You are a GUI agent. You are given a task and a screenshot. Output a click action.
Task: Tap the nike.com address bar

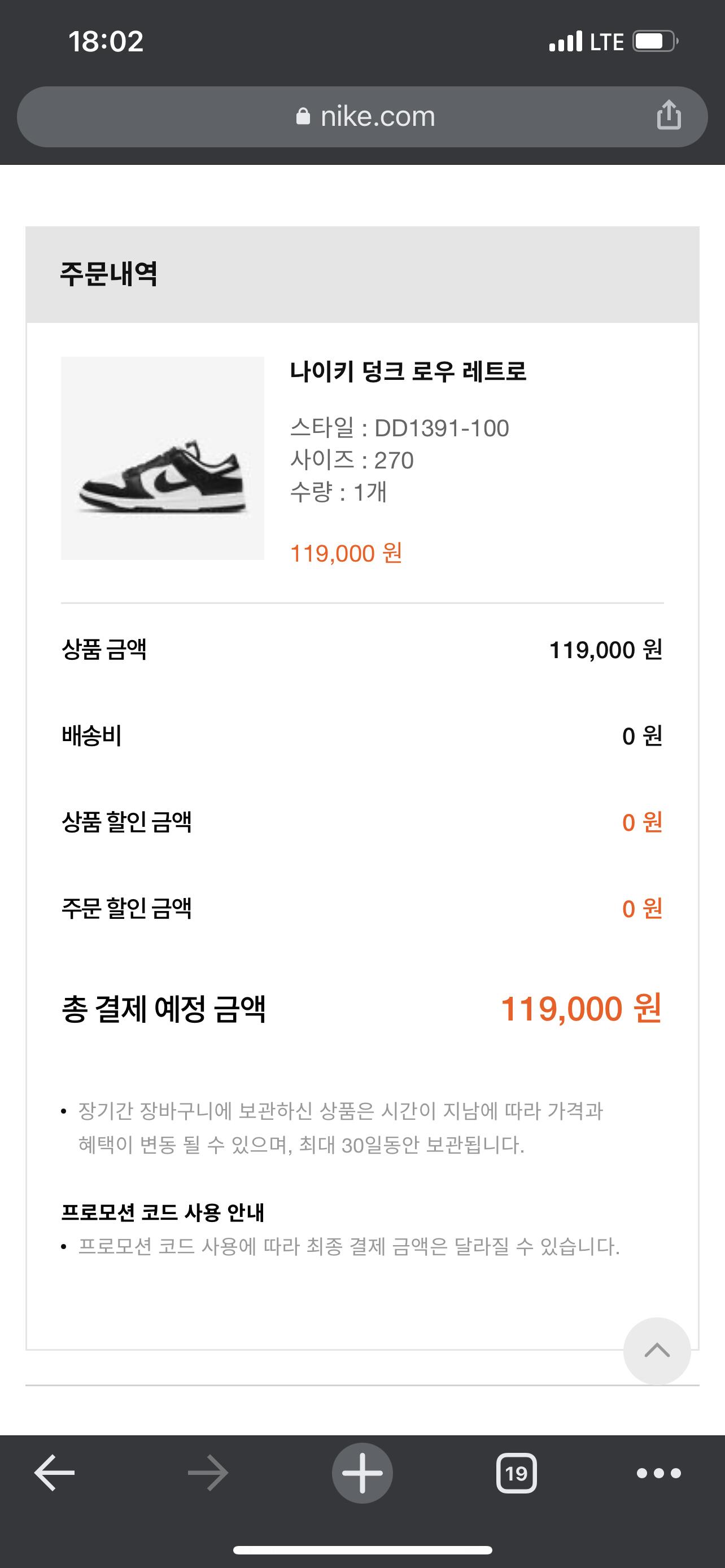tap(377, 116)
